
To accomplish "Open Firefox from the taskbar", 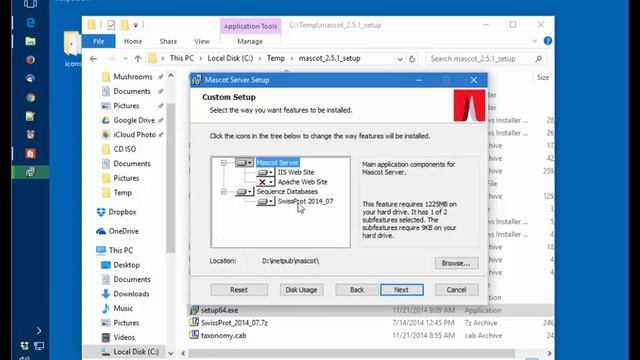I will (x=30, y=60).
